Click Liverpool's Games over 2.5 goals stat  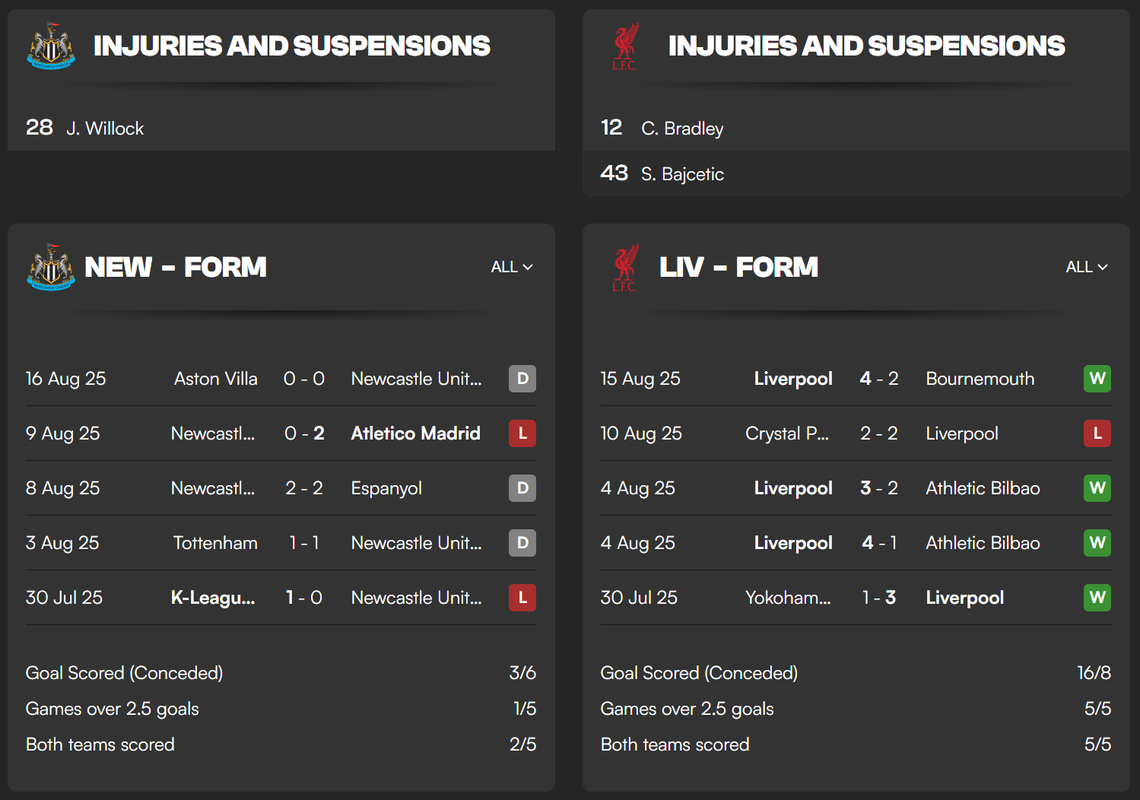[856, 708]
